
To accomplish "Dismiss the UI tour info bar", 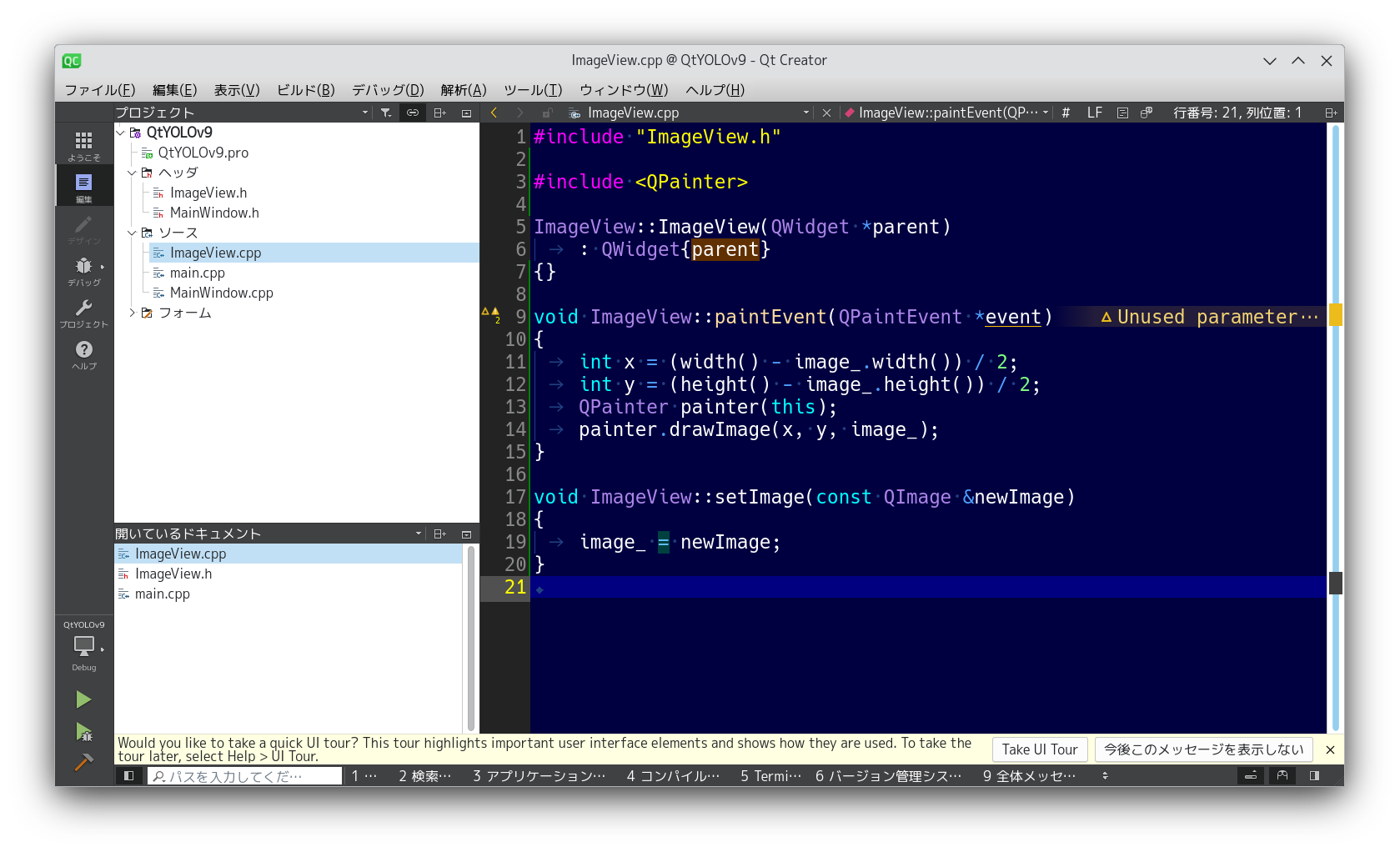I will (x=1331, y=749).
